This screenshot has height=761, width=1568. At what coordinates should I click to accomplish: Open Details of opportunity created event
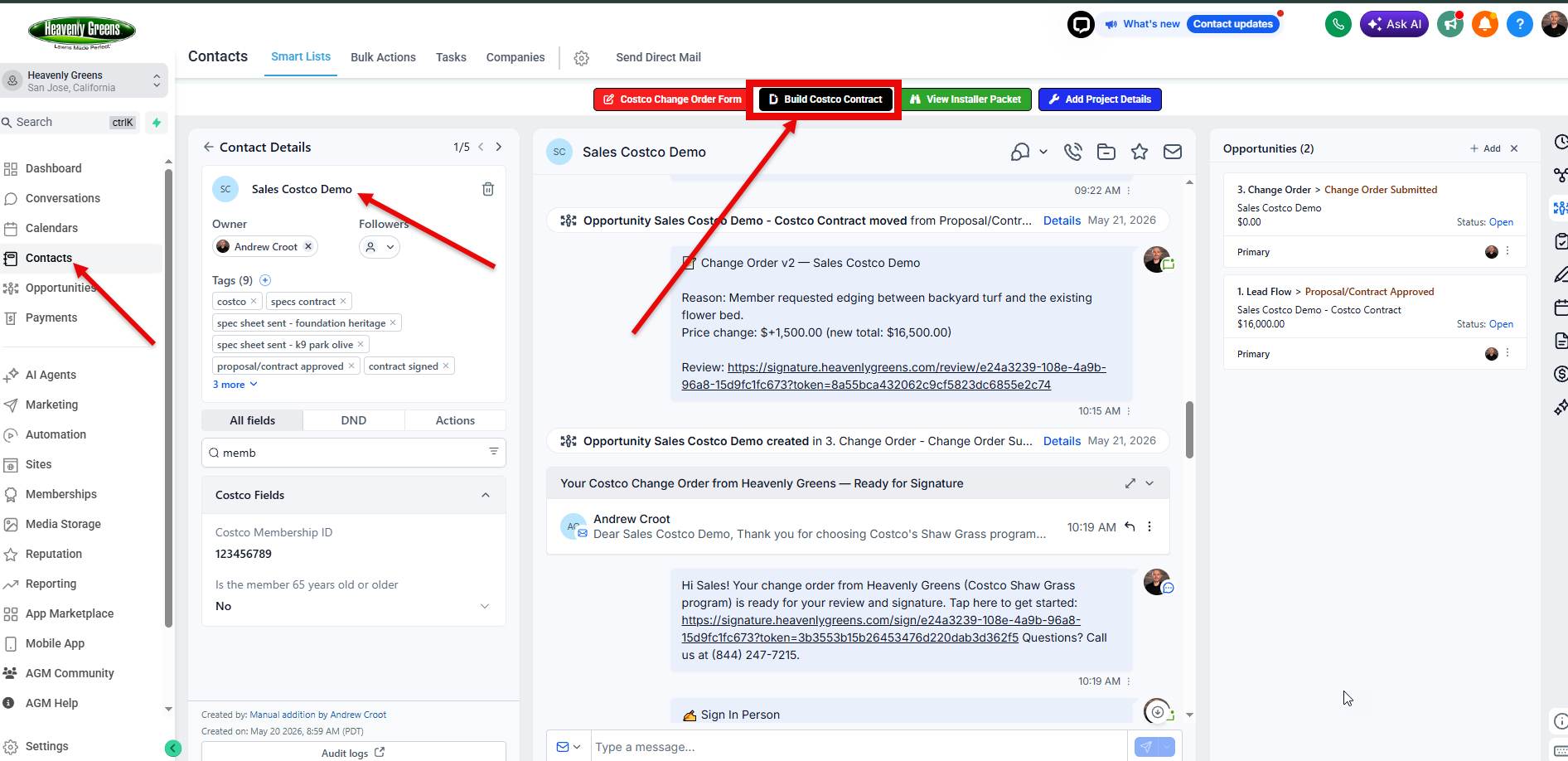tap(1062, 441)
